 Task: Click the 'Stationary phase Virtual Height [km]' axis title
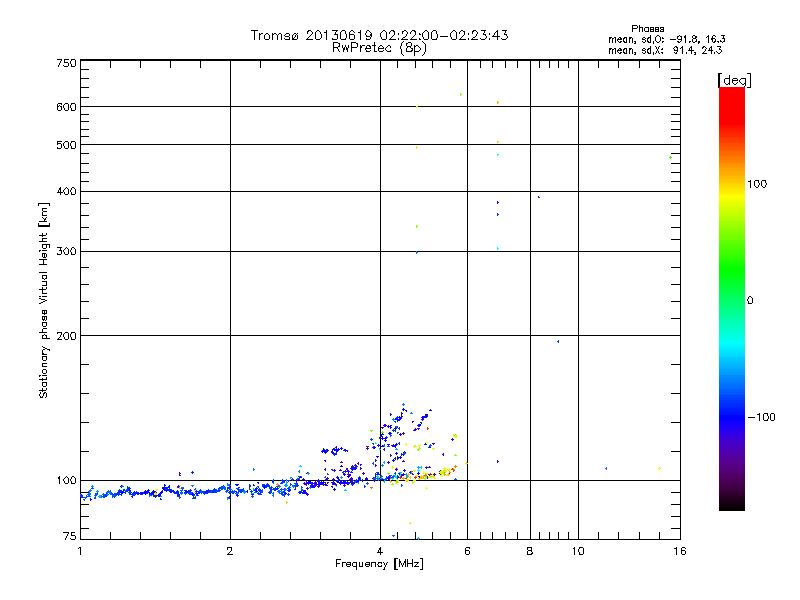tap(44, 300)
